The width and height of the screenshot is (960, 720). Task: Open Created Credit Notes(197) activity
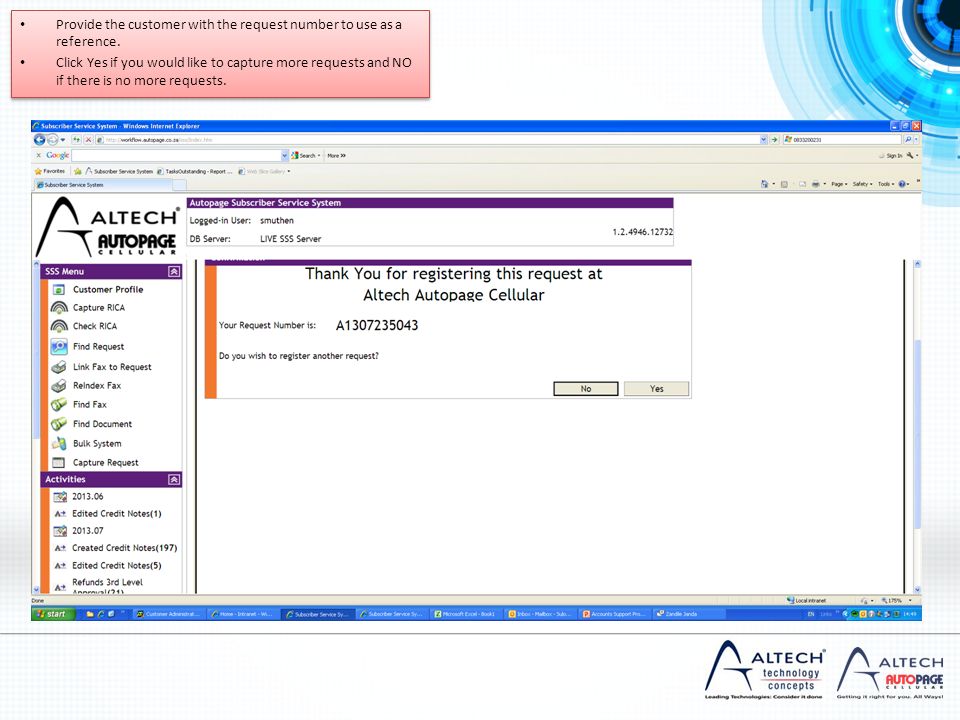124,548
